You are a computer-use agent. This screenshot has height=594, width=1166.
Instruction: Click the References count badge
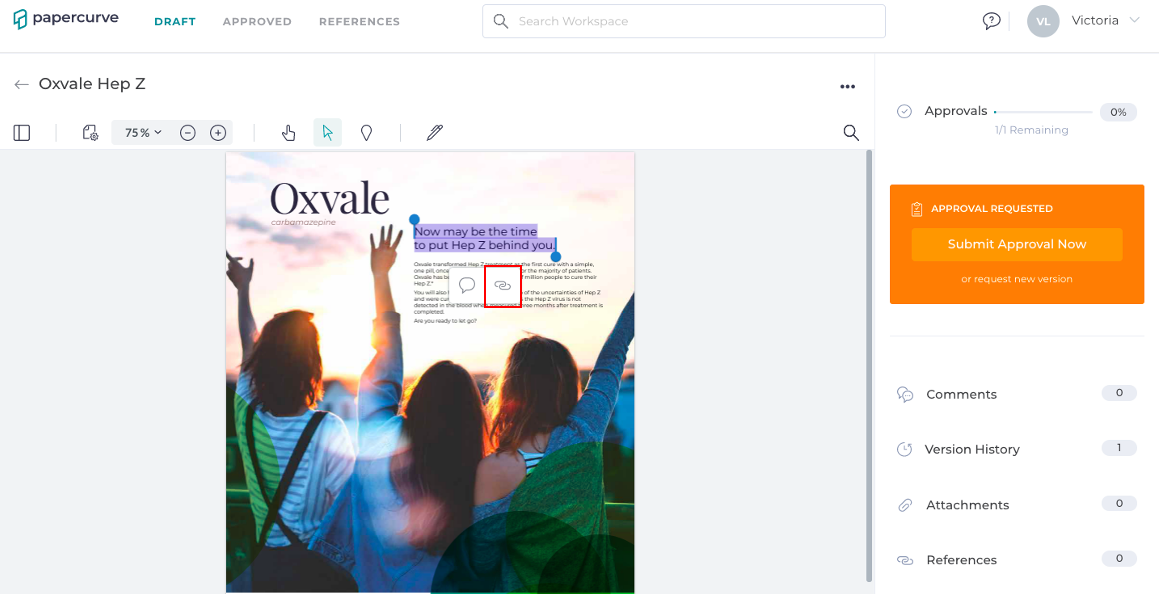(1119, 558)
